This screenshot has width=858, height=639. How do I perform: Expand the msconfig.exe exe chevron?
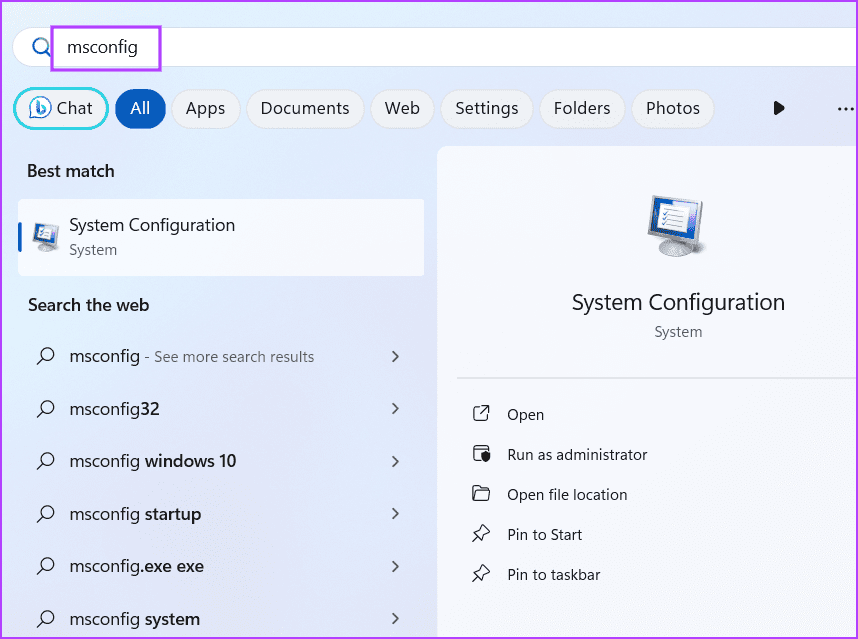(x=395, y=566)
